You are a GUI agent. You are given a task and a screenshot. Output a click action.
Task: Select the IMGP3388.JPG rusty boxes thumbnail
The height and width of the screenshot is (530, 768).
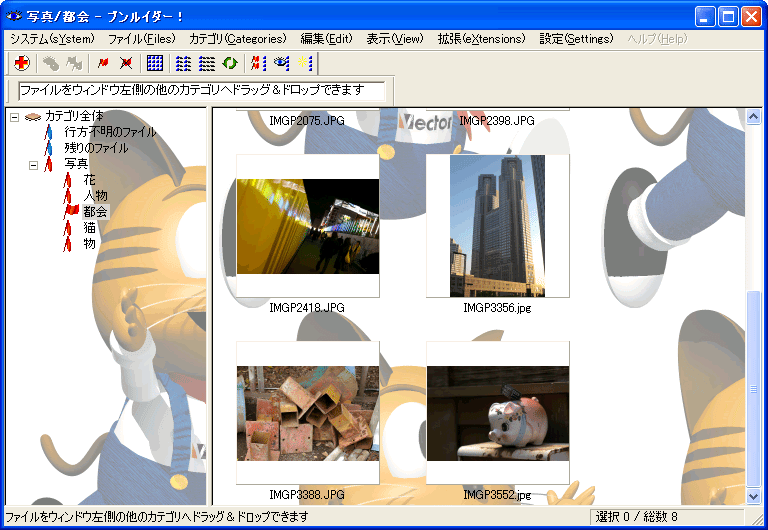308,413
